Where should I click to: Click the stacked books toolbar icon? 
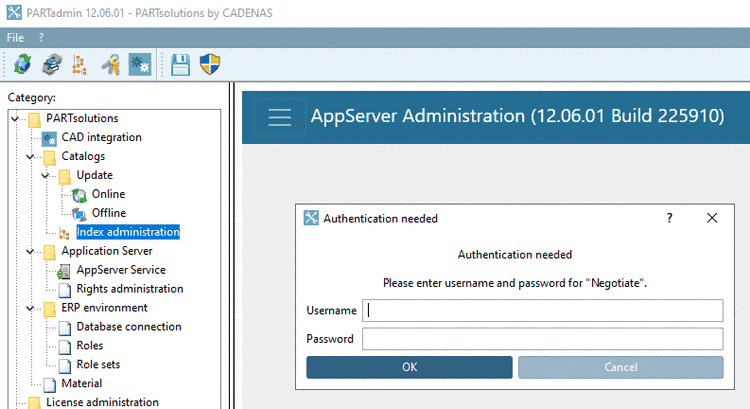point(51,64)
